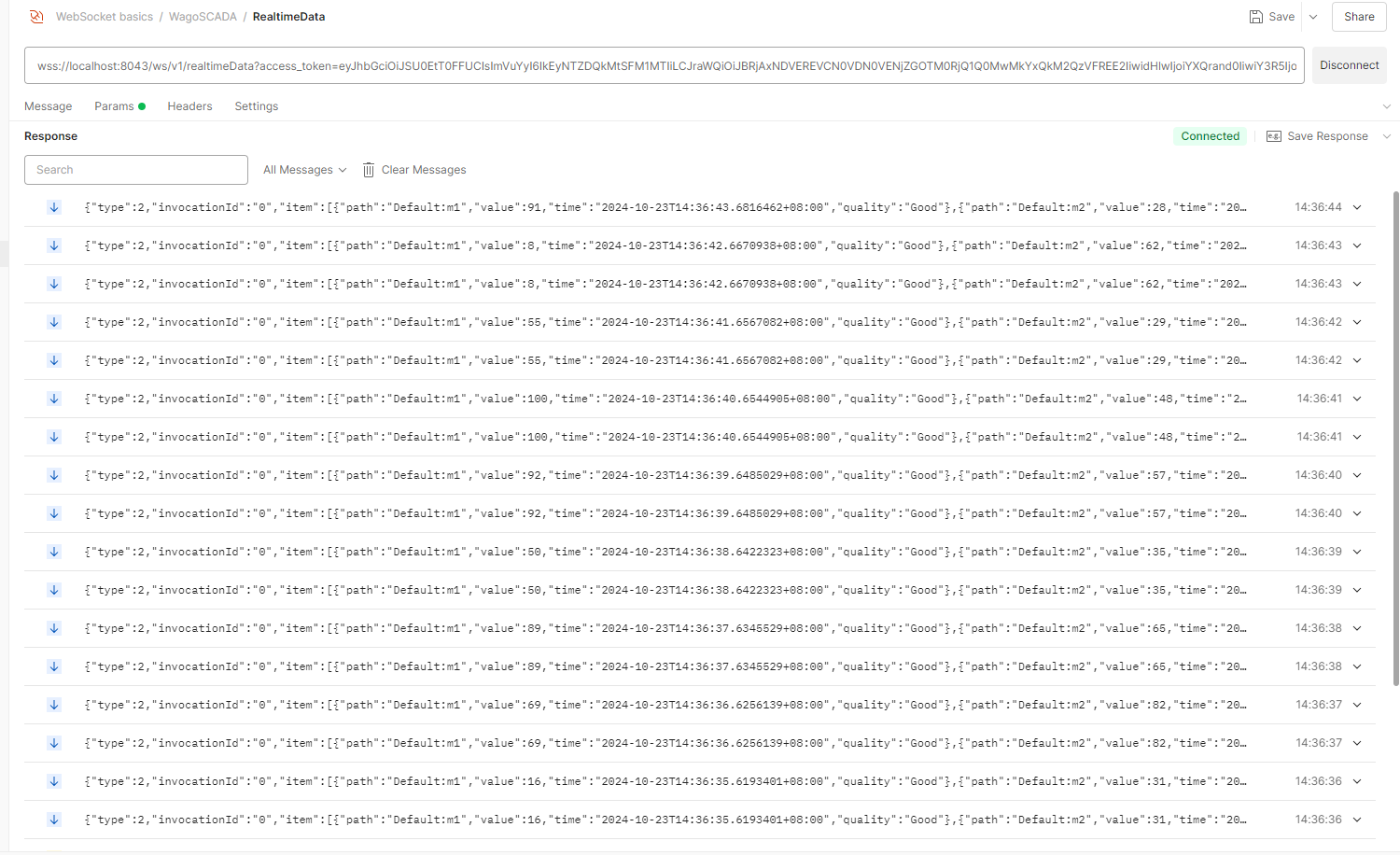The height and width of the screenshot is (855, 1400).
Task: Click the Postman WebSocket logo icon
Action: click(x=36, y=17)
